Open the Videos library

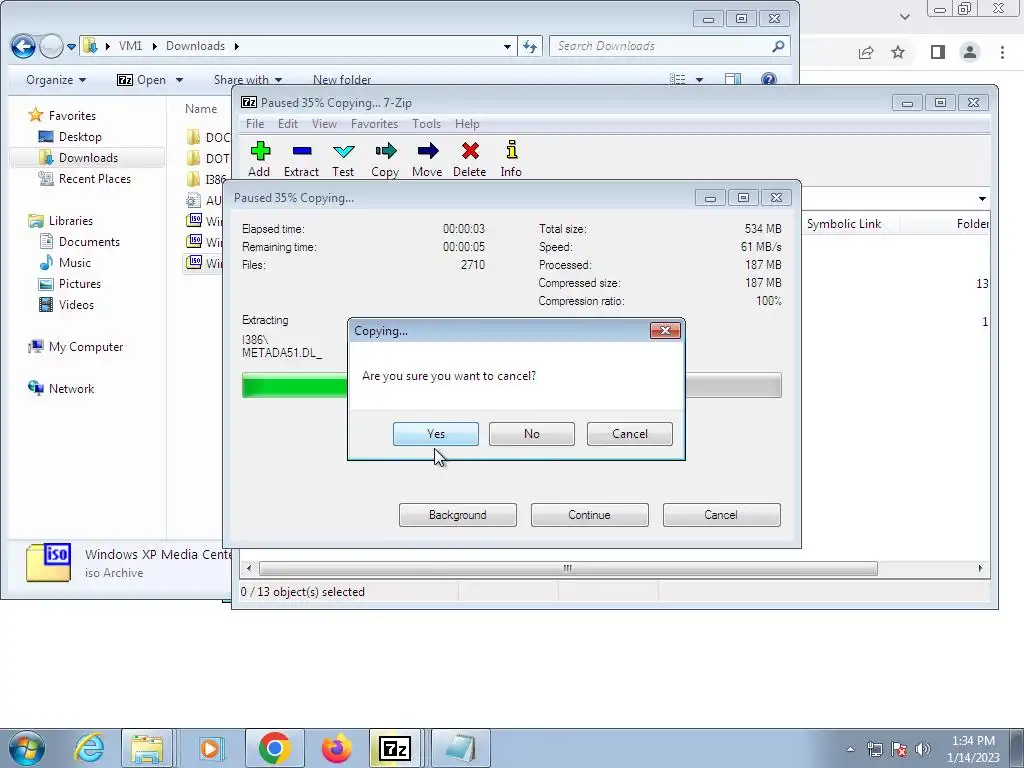[67, 304]
